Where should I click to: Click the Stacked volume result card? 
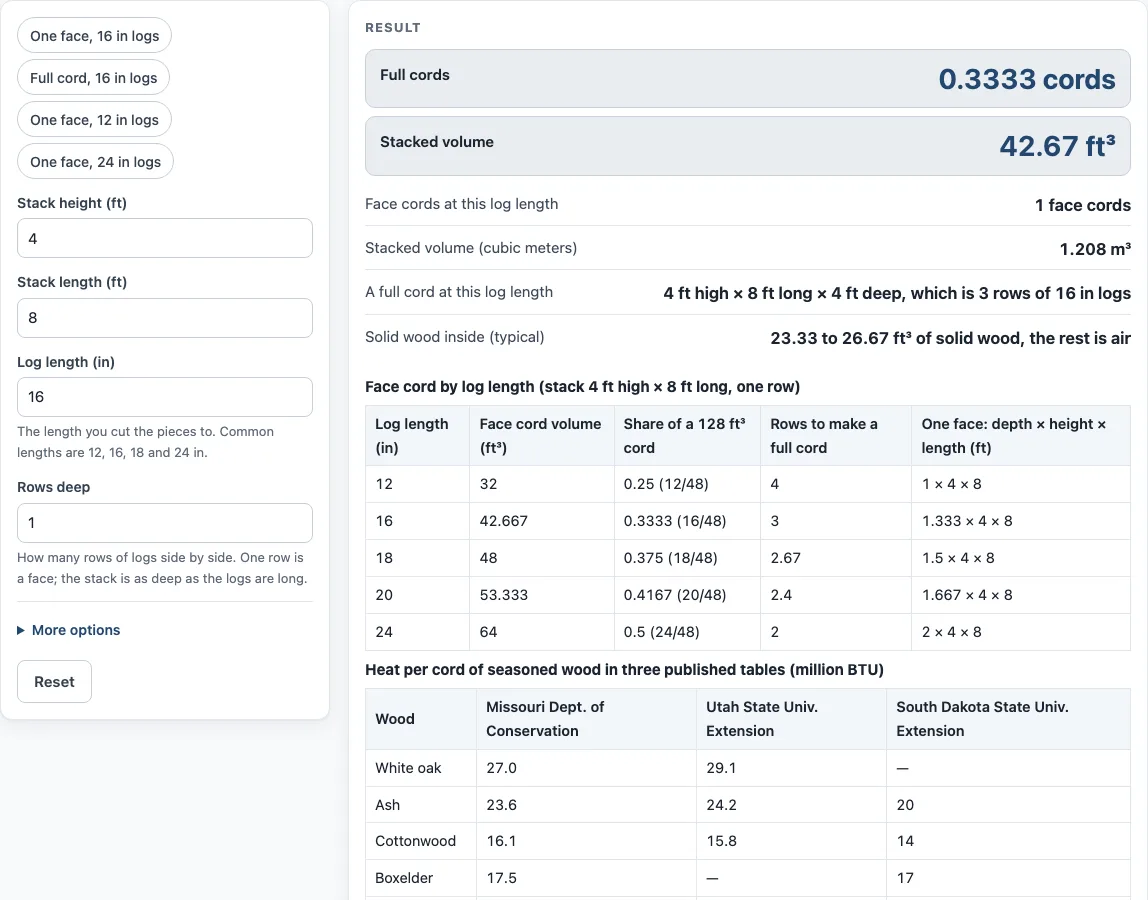point(748,146)
